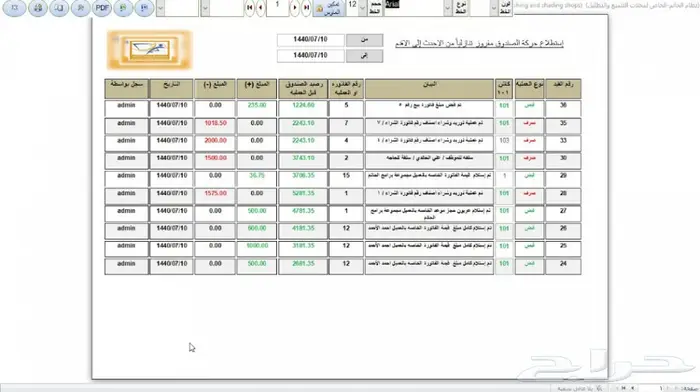Go to the first page with toolbar arrow
This screenshot has height=392, width=700.
[x=250, y=8]
